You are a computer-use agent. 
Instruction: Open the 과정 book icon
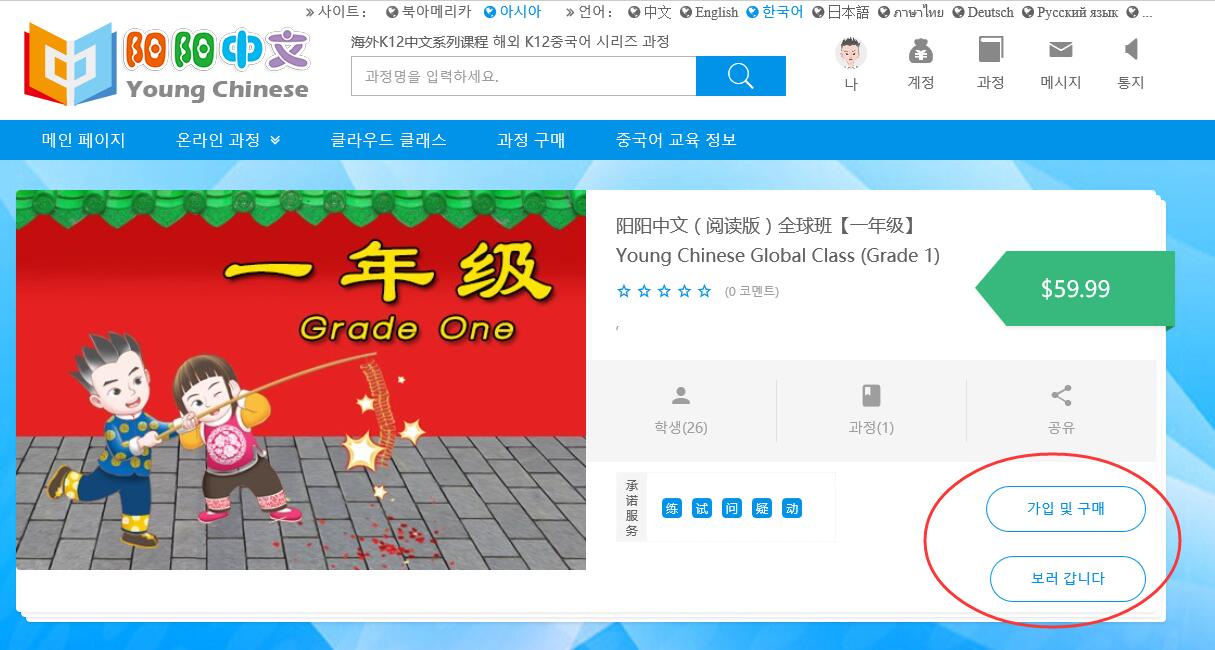coord(991,51)
